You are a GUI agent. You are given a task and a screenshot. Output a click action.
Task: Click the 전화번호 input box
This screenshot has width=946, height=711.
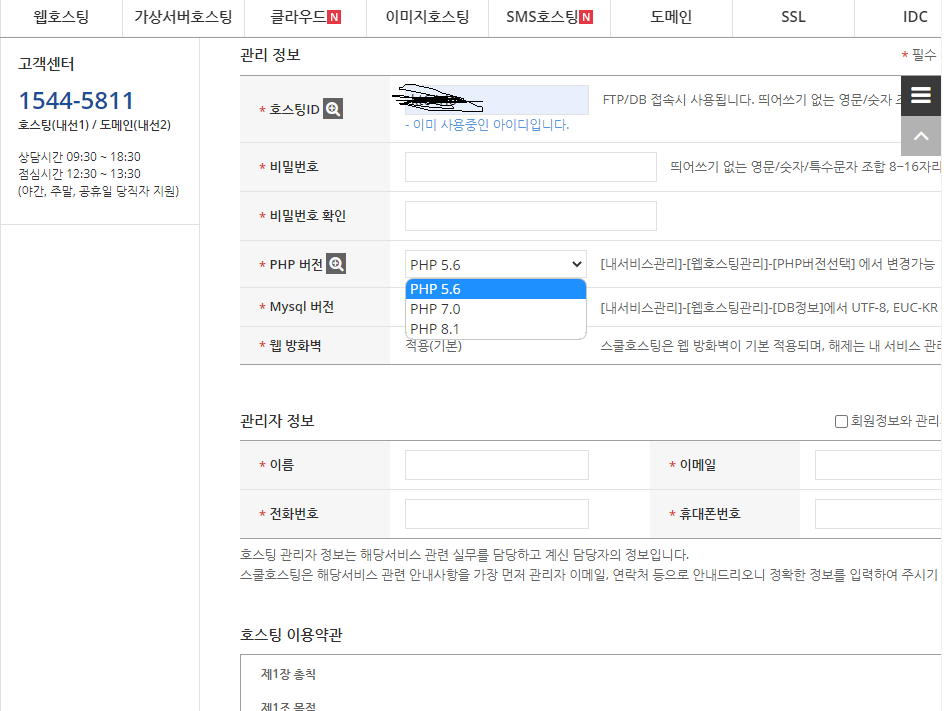tap(496, 514)
